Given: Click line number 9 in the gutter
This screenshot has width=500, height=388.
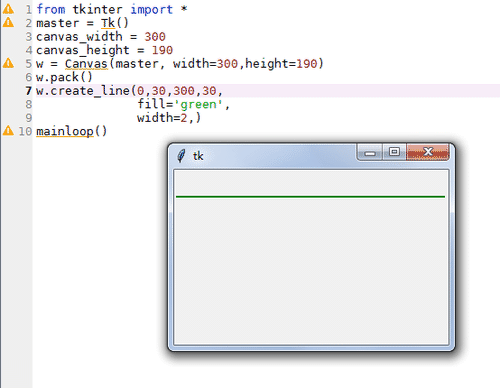Looking at the screenshot, I should point(29,118).
